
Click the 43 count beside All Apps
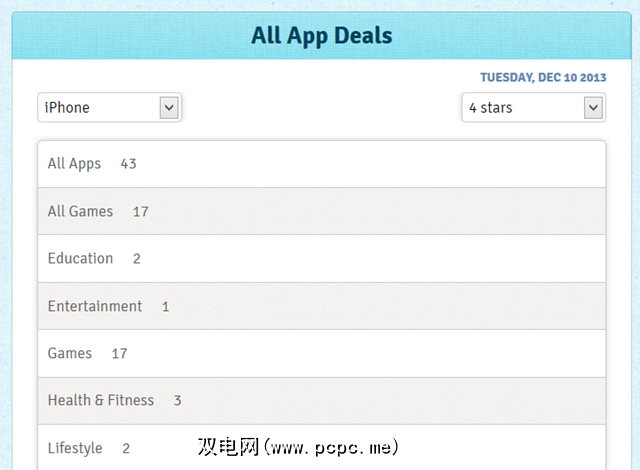coord(128,164)
